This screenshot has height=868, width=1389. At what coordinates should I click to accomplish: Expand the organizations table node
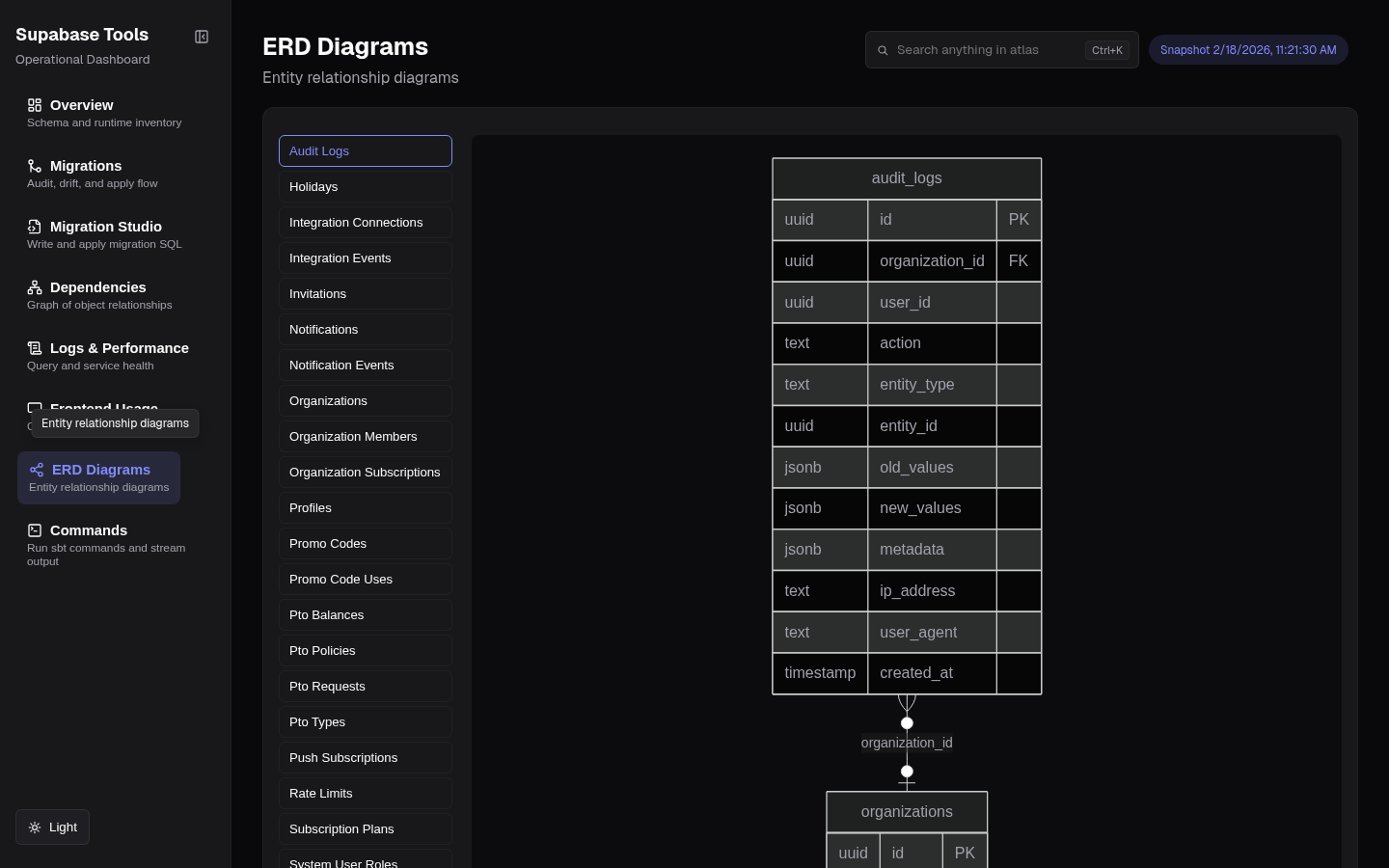click(907, 812)
